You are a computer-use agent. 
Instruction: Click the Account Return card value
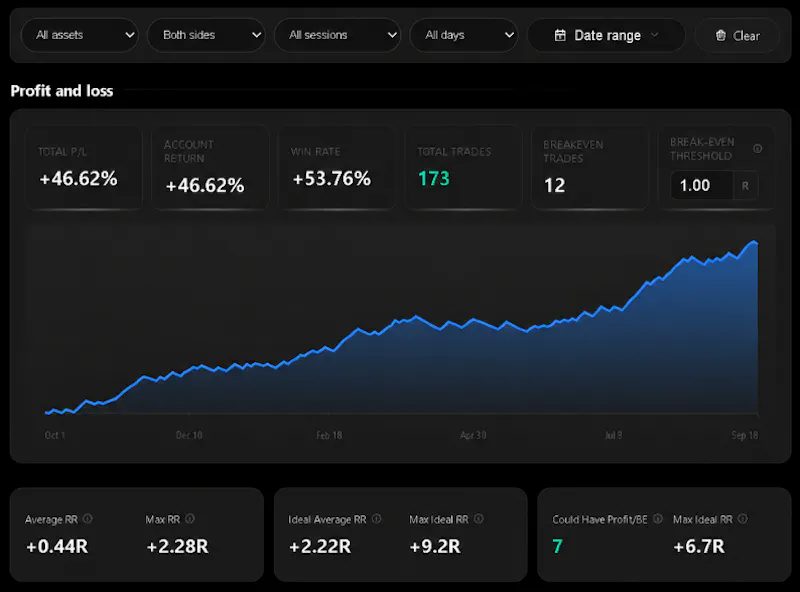click(205, 185)
